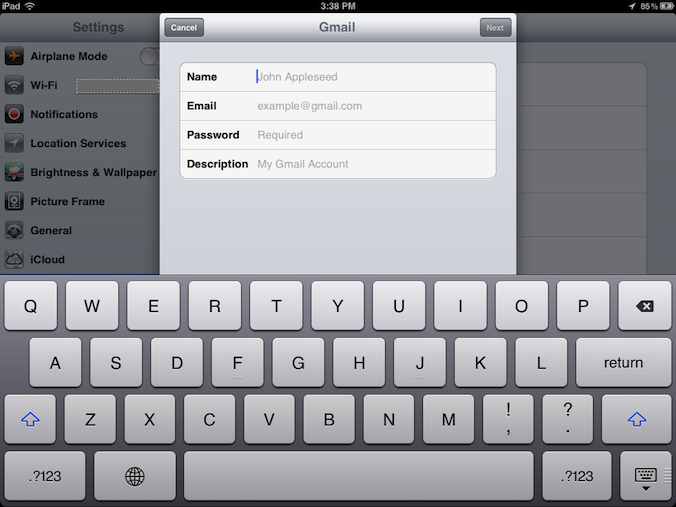This screenshot has height=507, width=676.
Task: Tap the X key
Action: 150,419
